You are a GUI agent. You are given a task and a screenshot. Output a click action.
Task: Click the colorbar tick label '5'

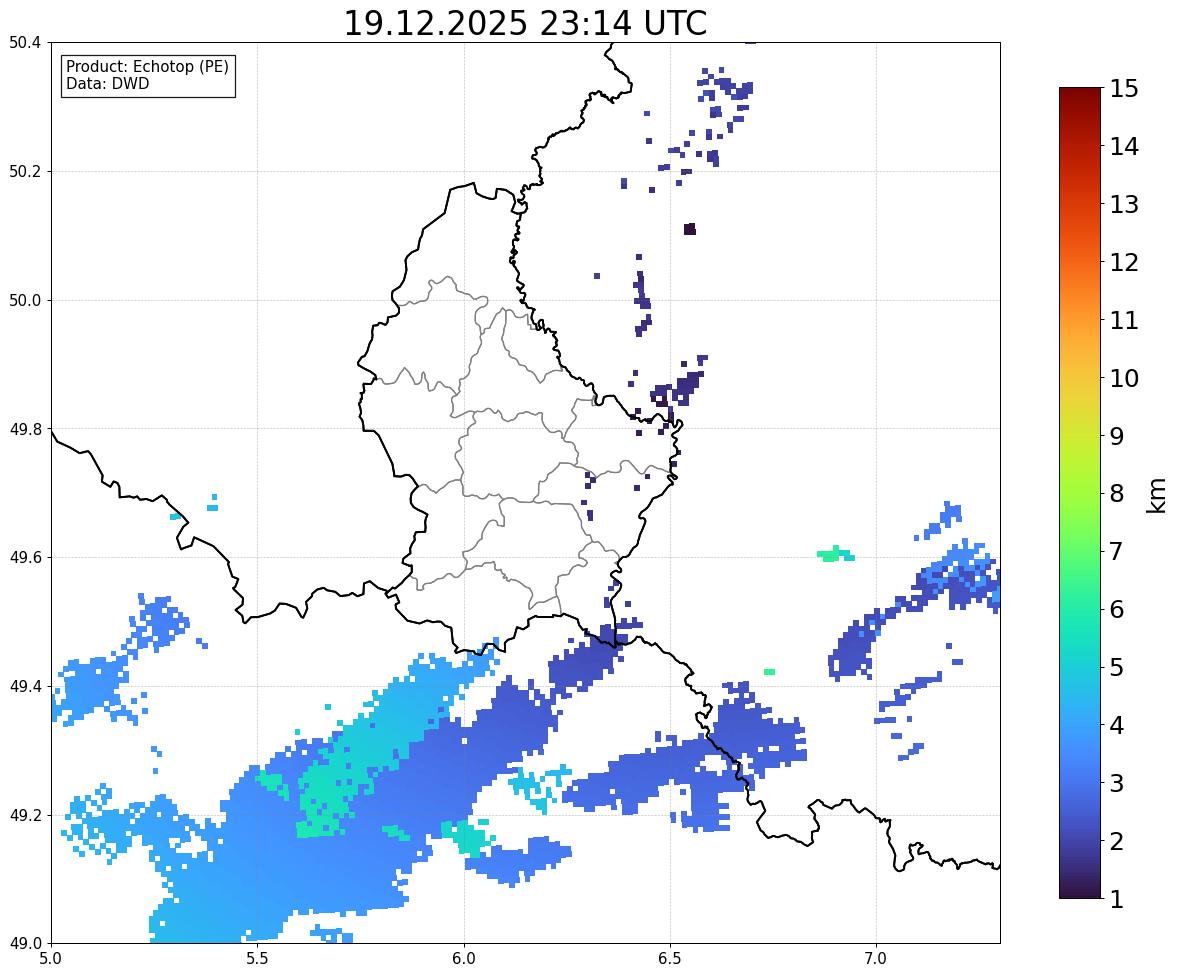tap(1117, 667)
